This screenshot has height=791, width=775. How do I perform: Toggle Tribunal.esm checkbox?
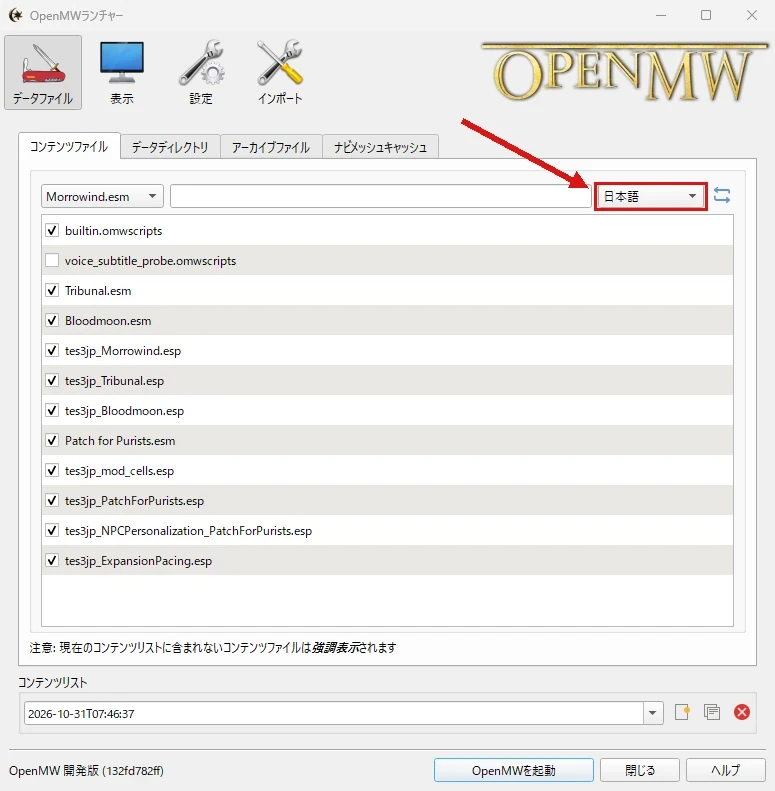click(x=52, y=291)
